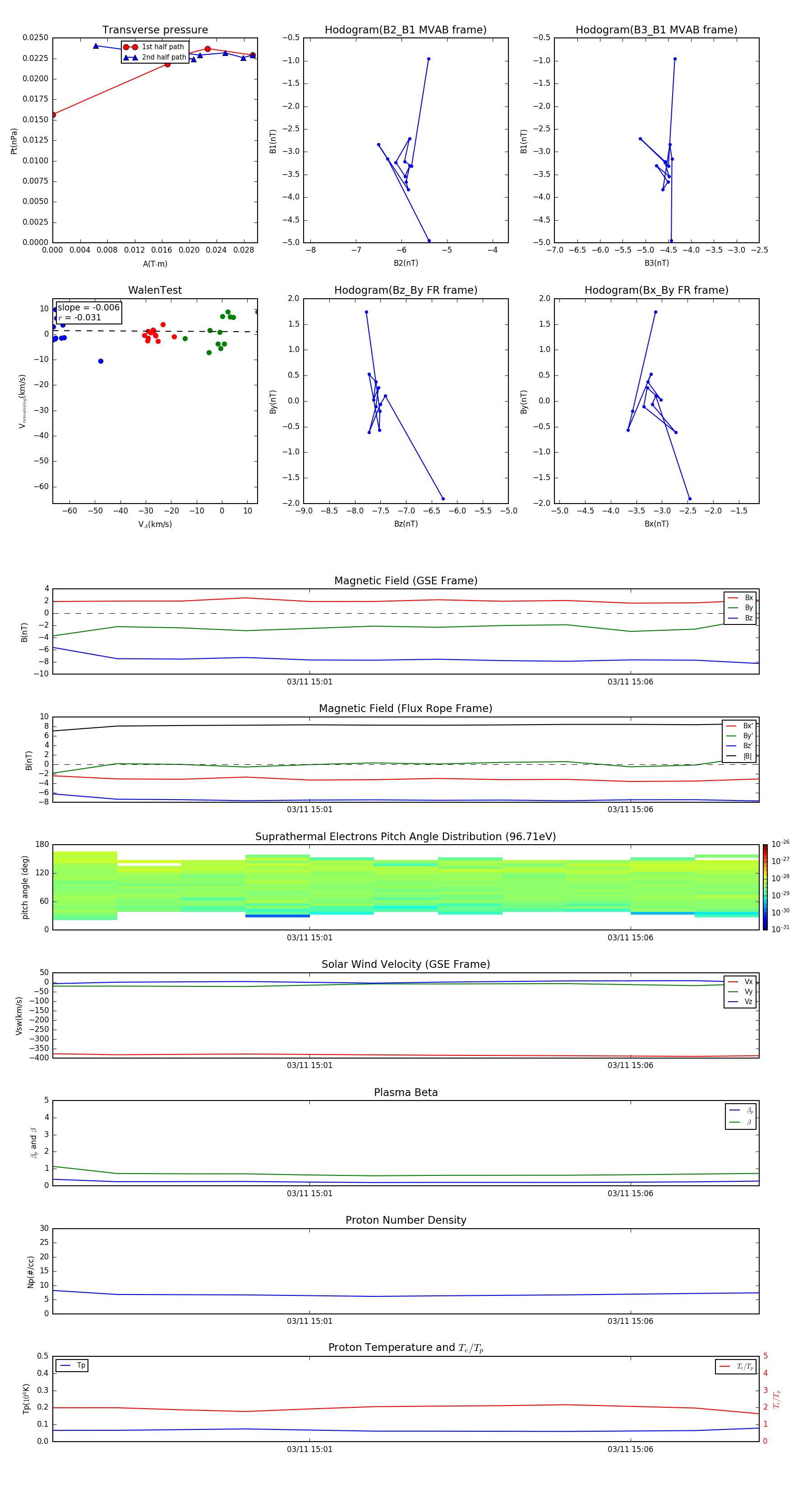812x1489 pixels.
Task: Click the 'V_A(km/s)' x-axis label
Action: 155,524
